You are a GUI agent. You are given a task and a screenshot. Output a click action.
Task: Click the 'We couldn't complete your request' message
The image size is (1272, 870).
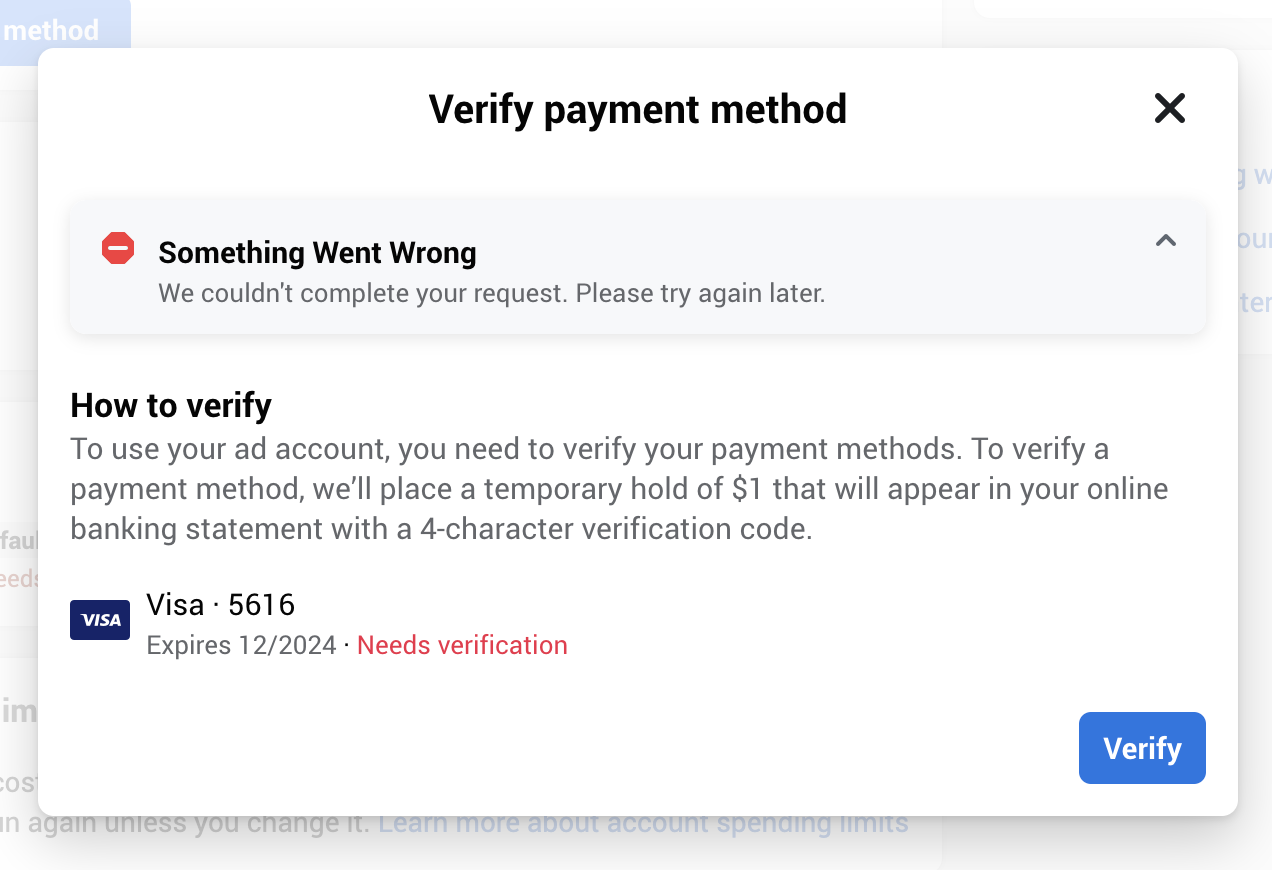point(364,294)
